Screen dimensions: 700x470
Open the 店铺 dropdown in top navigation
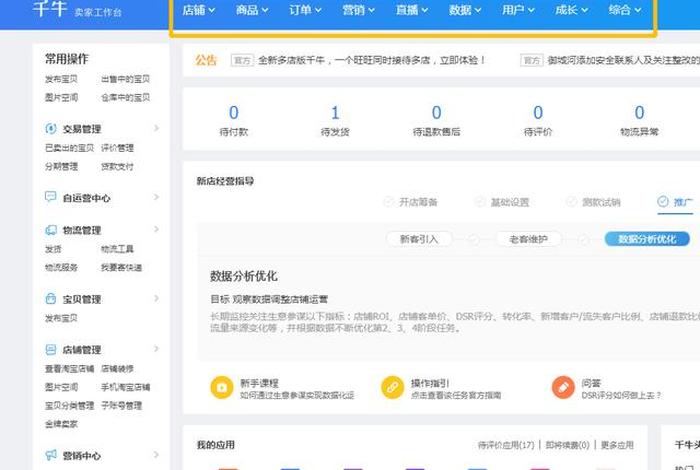pyautogui.click(x=199, y=10)
